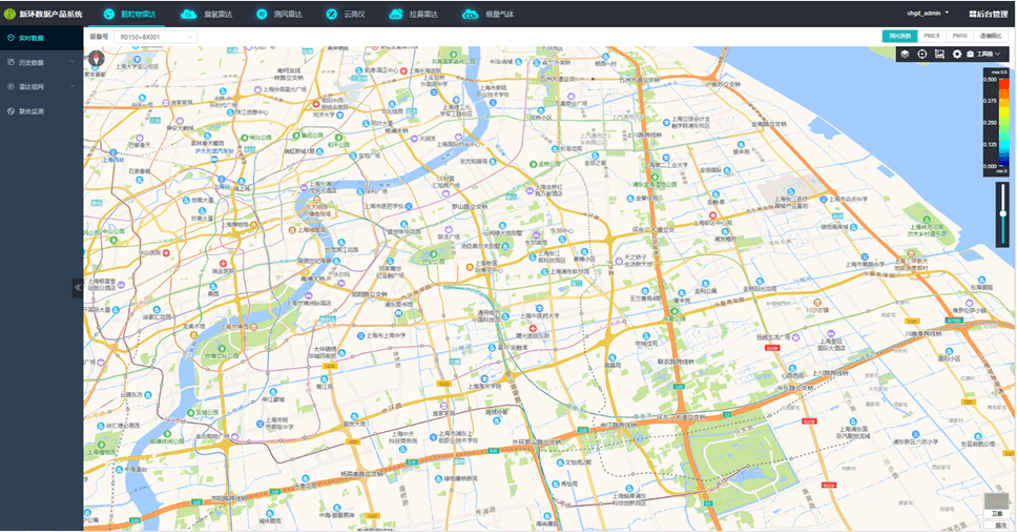Screen dimensions: 1017x532
Task: Open 后台管理 backend management
Action: pos(988,14)
